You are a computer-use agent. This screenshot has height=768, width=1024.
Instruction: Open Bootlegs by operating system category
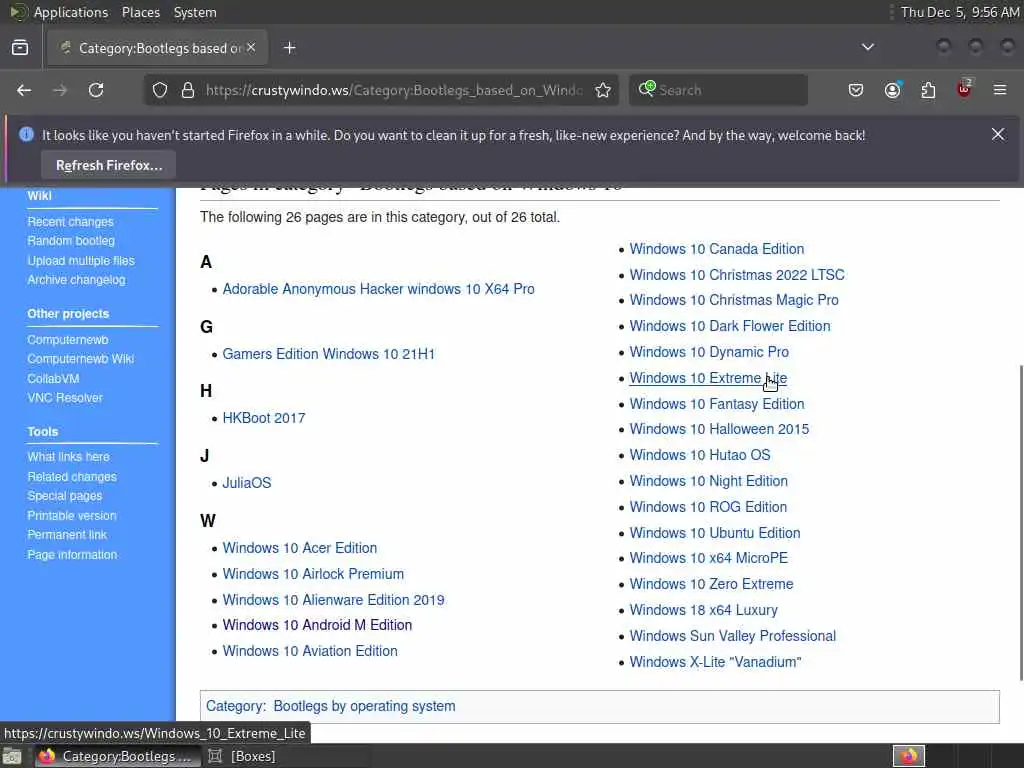point(364,706)
